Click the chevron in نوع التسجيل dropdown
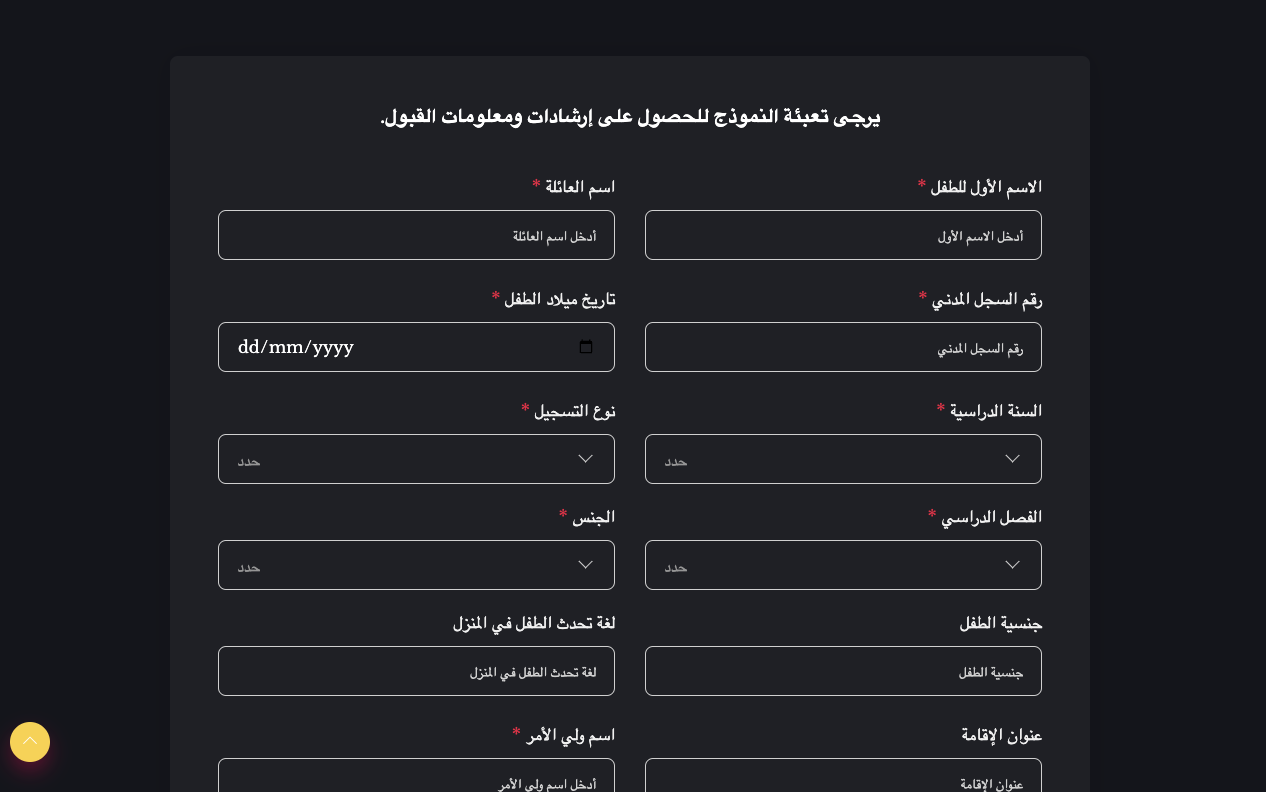Viewport: 1266px width, 792px height. click(x=585, y=459)
